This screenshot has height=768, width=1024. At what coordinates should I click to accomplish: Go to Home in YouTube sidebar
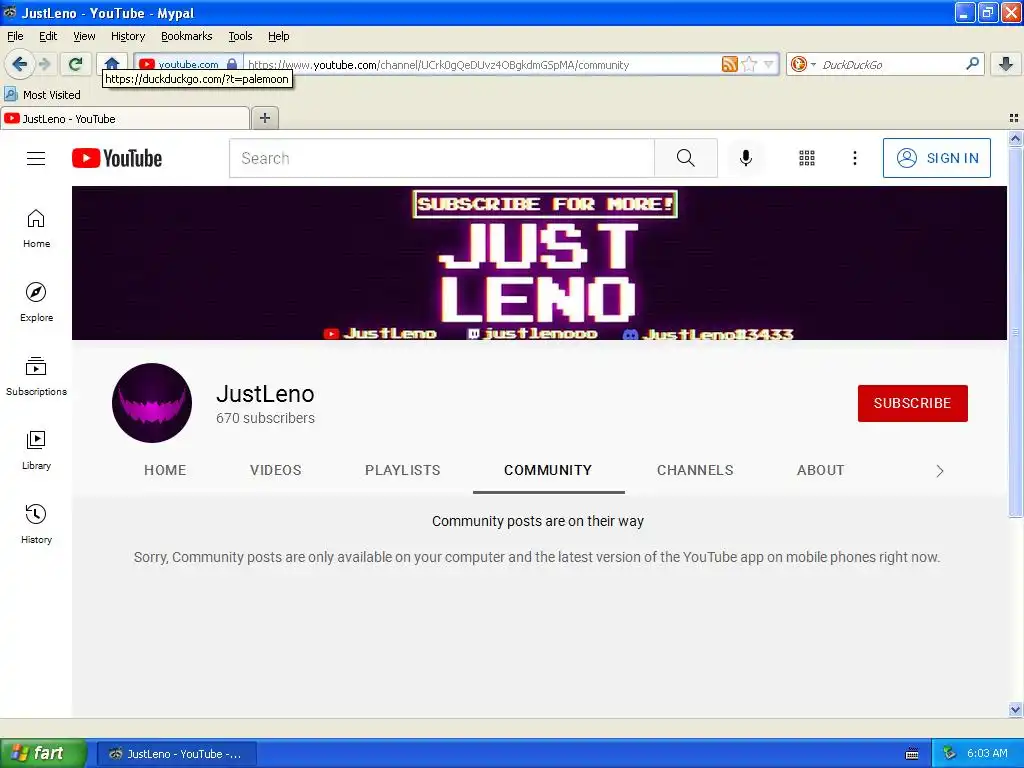pos(36,229)
